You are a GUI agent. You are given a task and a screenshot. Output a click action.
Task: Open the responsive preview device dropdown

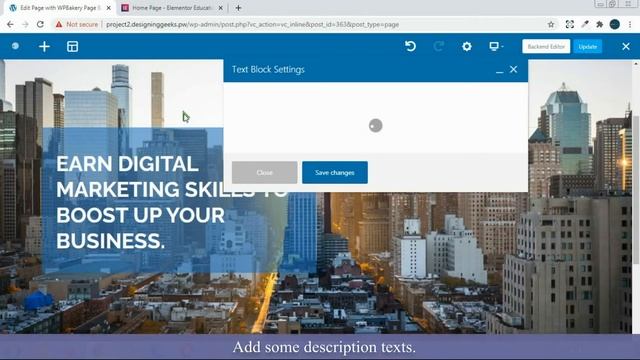pos(496,46)
